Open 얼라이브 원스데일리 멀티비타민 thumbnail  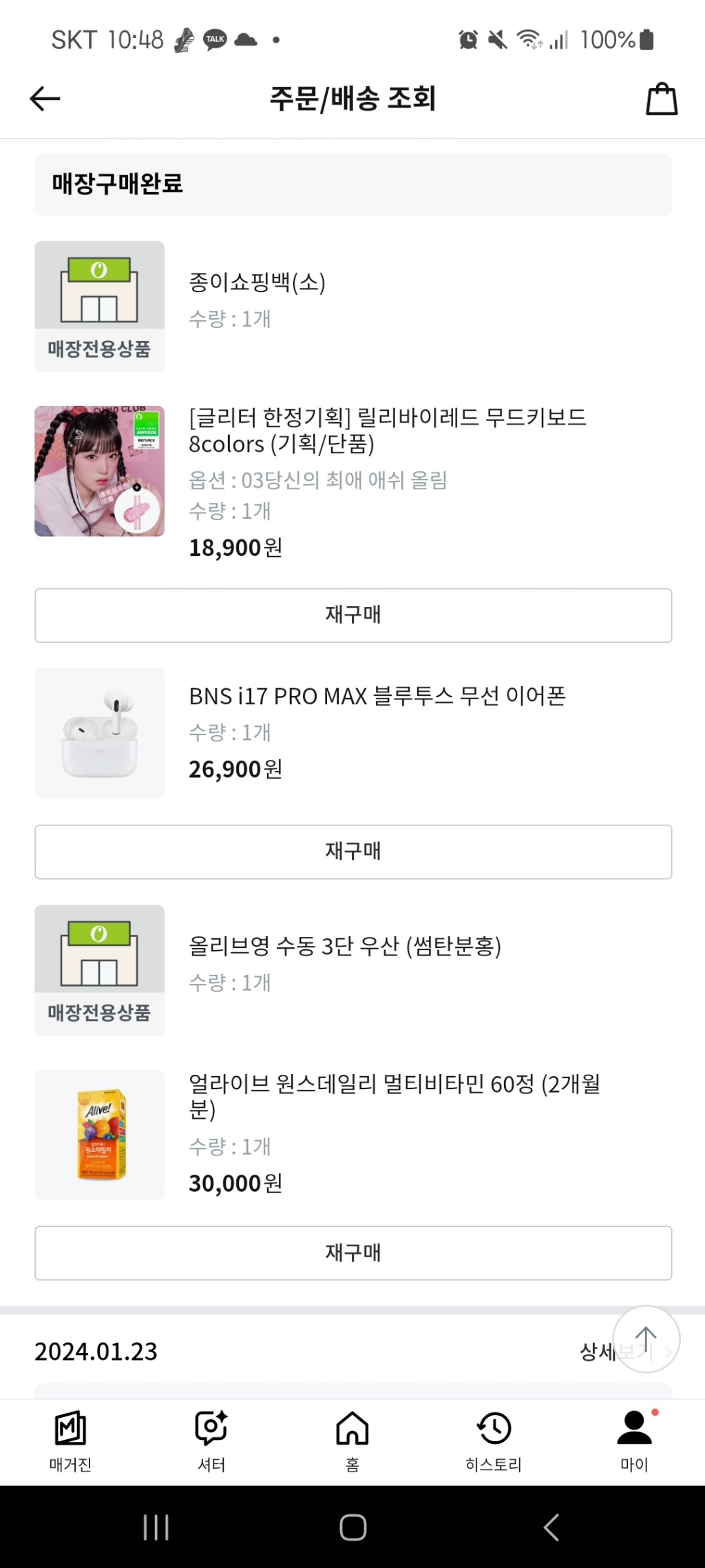pyautogui.click(x=100, y=1134)
